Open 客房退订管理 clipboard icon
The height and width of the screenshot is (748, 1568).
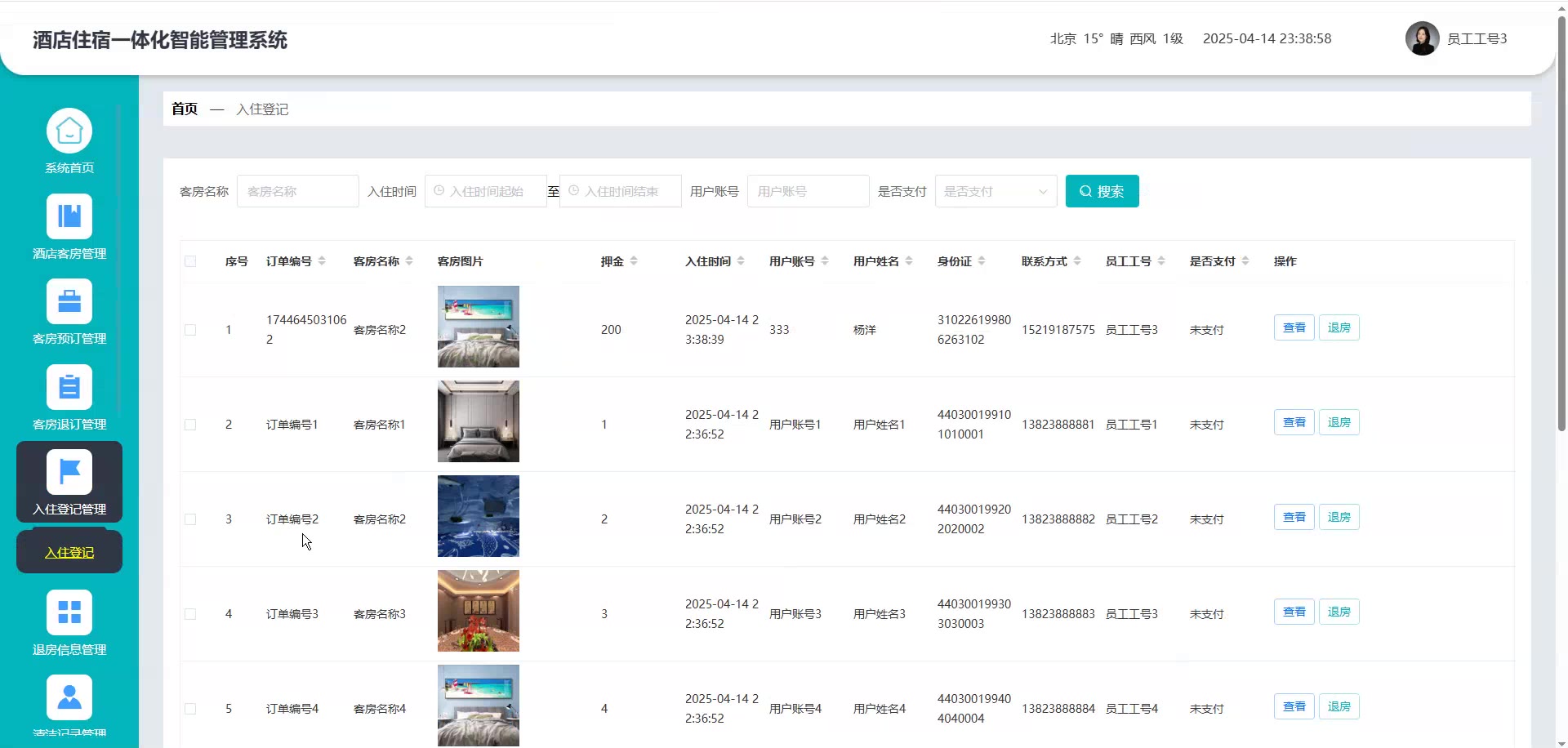click(x=69, y=388)
